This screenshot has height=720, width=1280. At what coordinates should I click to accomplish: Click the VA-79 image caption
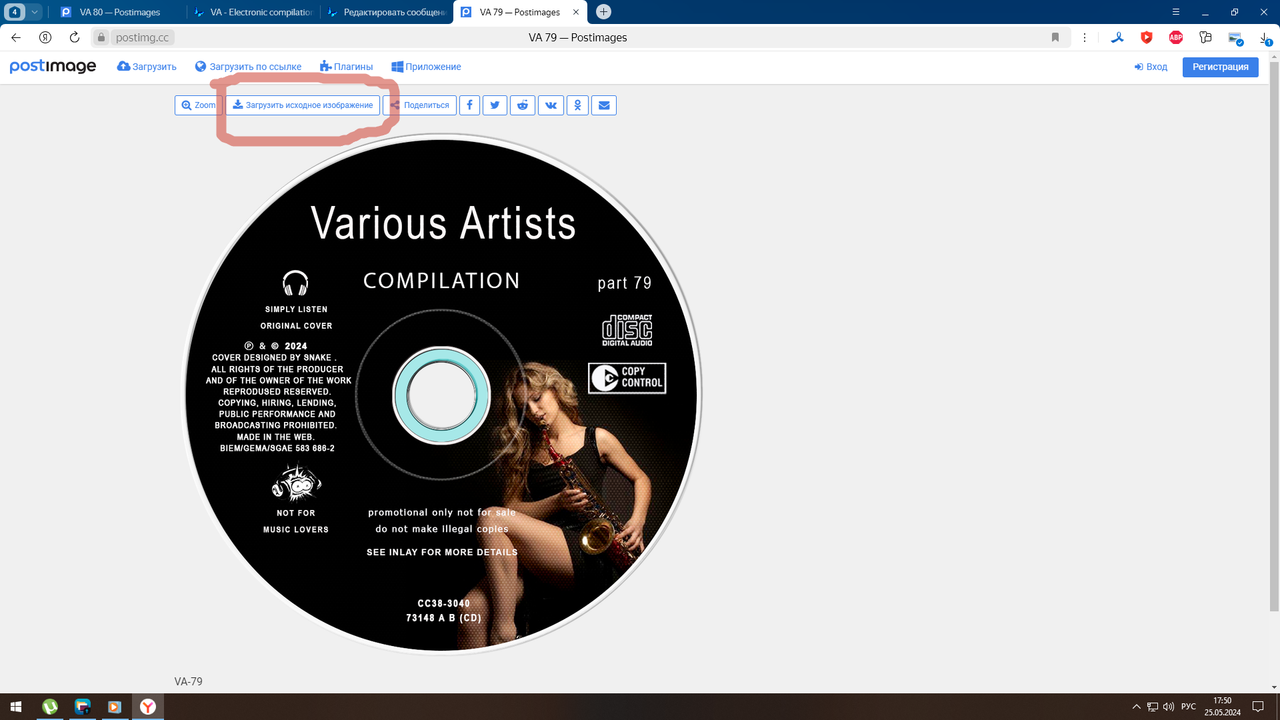tap(188, 681)
